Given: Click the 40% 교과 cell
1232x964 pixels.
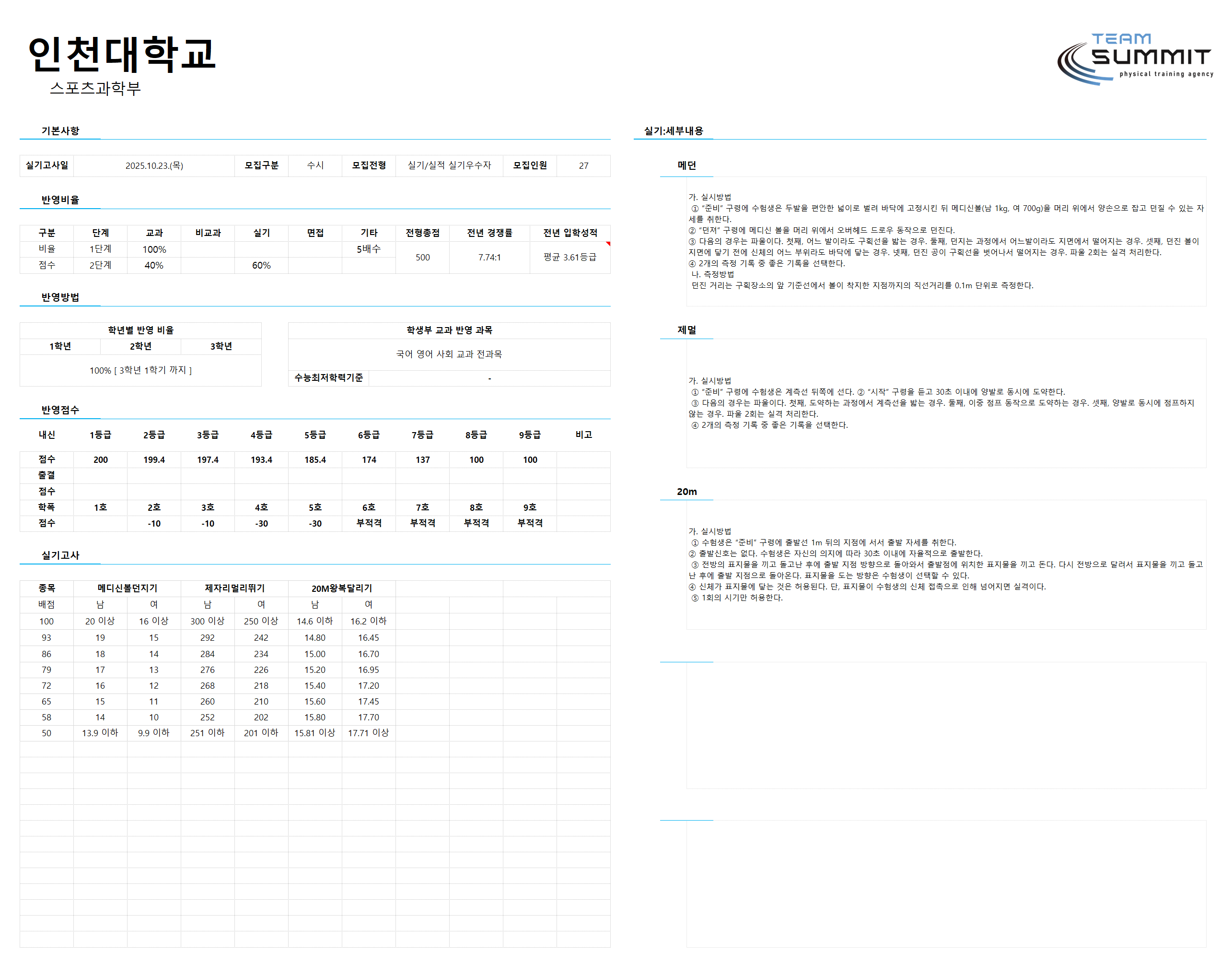Looking at the screenshot, I should [x=154, y=265].
